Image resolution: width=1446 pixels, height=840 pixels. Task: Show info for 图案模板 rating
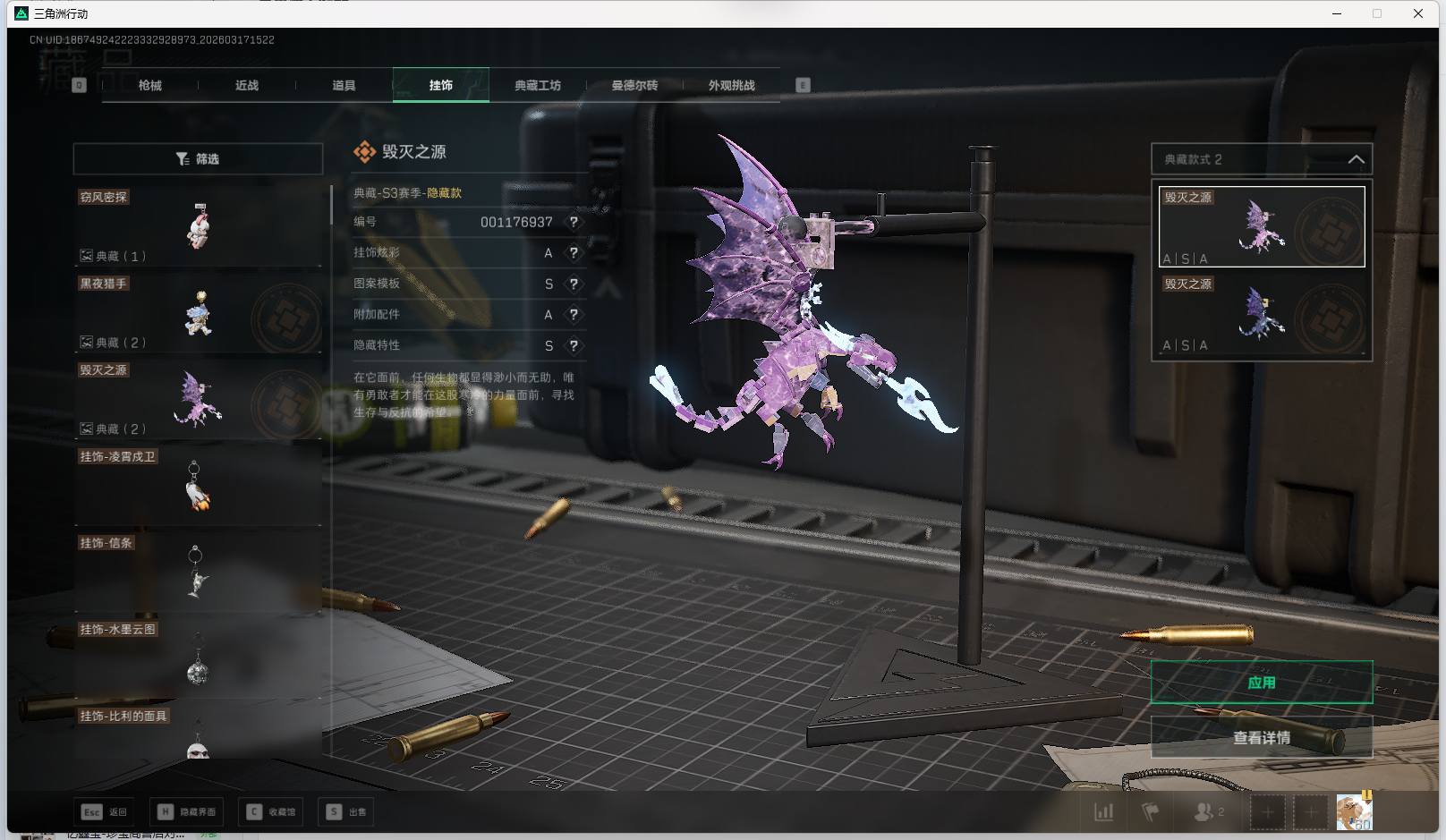[574, 284]
